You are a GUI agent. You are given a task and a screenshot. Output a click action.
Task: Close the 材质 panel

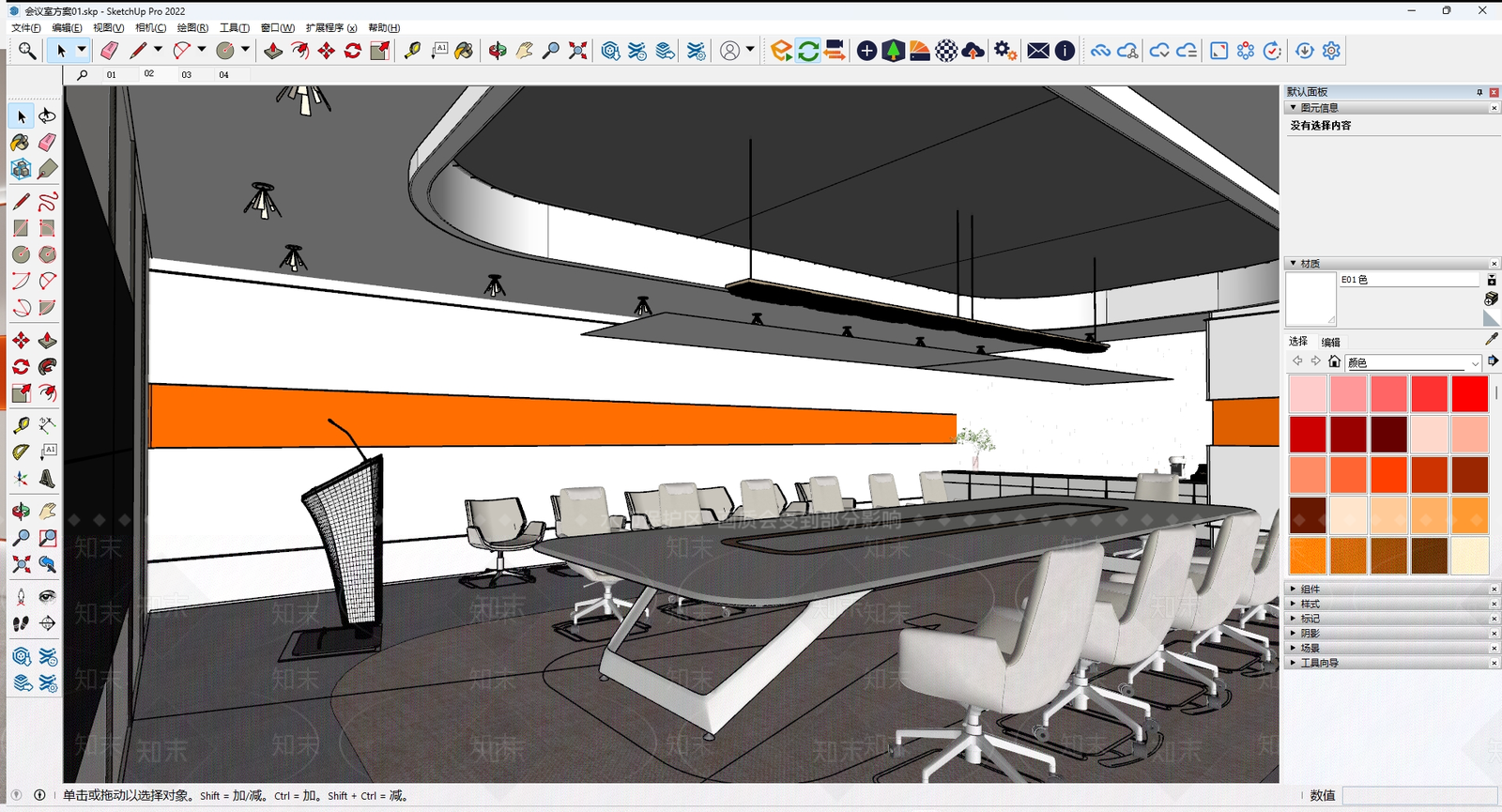click(x=1494, y=264)
